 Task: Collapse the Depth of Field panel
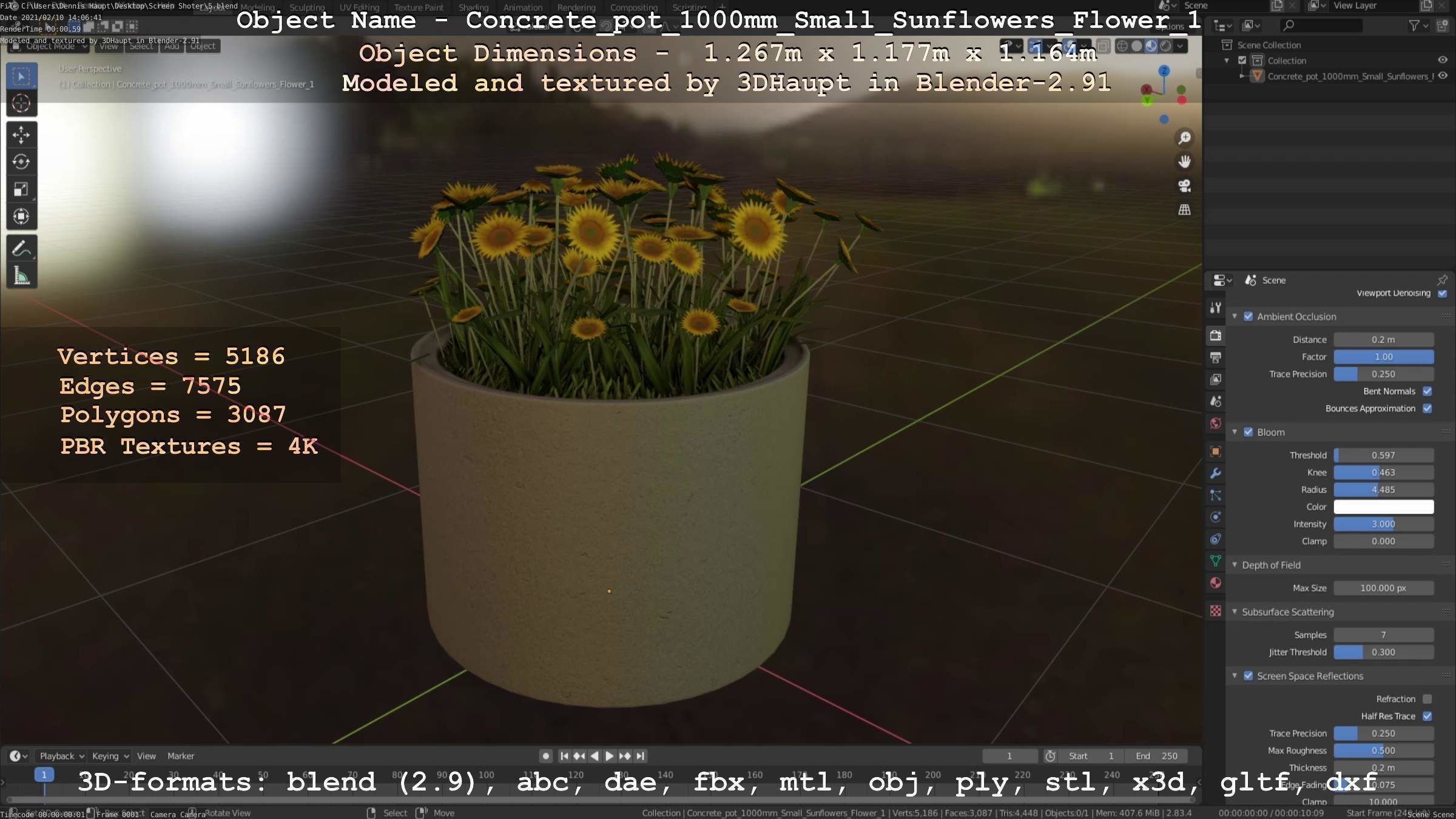coord(1235,565)
